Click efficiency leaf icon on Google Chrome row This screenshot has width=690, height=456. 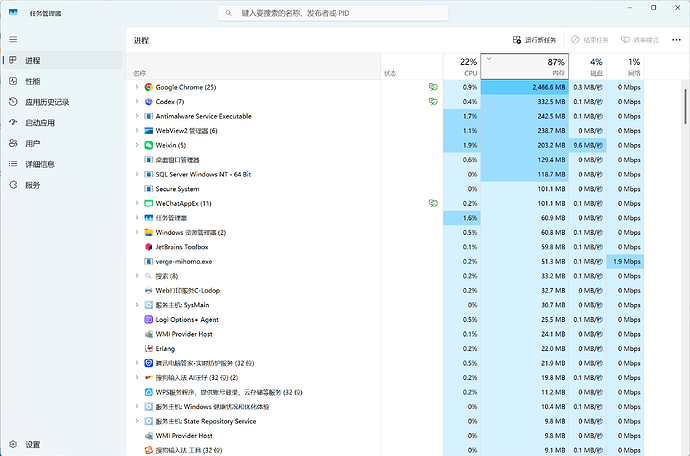(433, 87)
